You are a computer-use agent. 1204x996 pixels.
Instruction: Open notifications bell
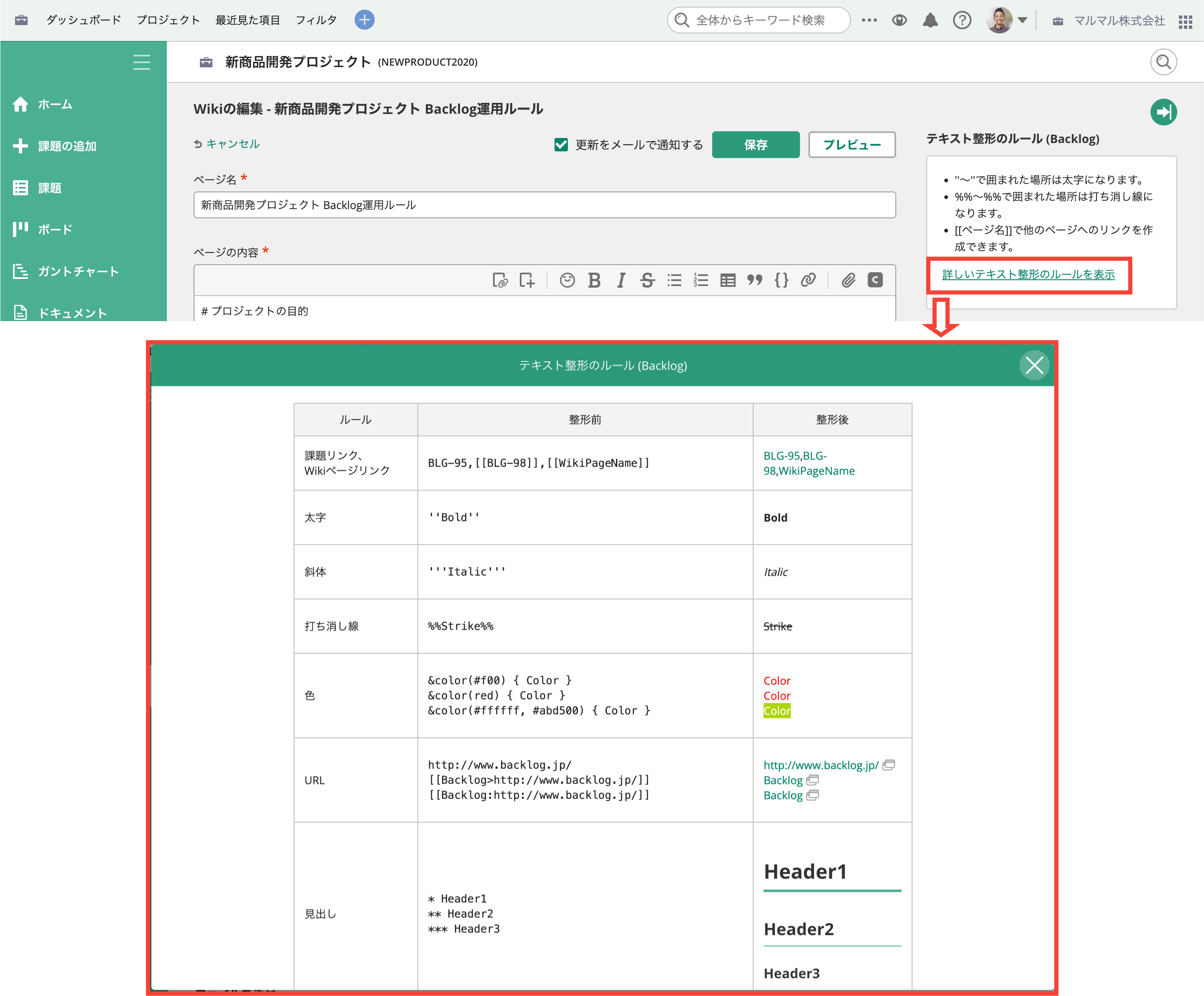[x=930, y=20]
